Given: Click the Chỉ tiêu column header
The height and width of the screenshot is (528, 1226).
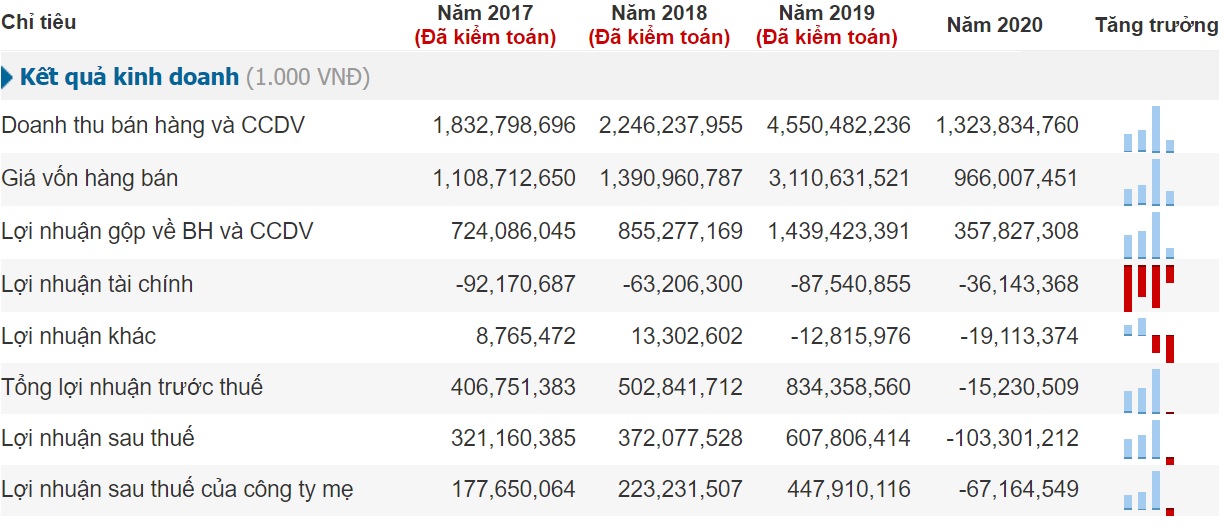Looking at the screenshot, I should [x=38, y=22].
